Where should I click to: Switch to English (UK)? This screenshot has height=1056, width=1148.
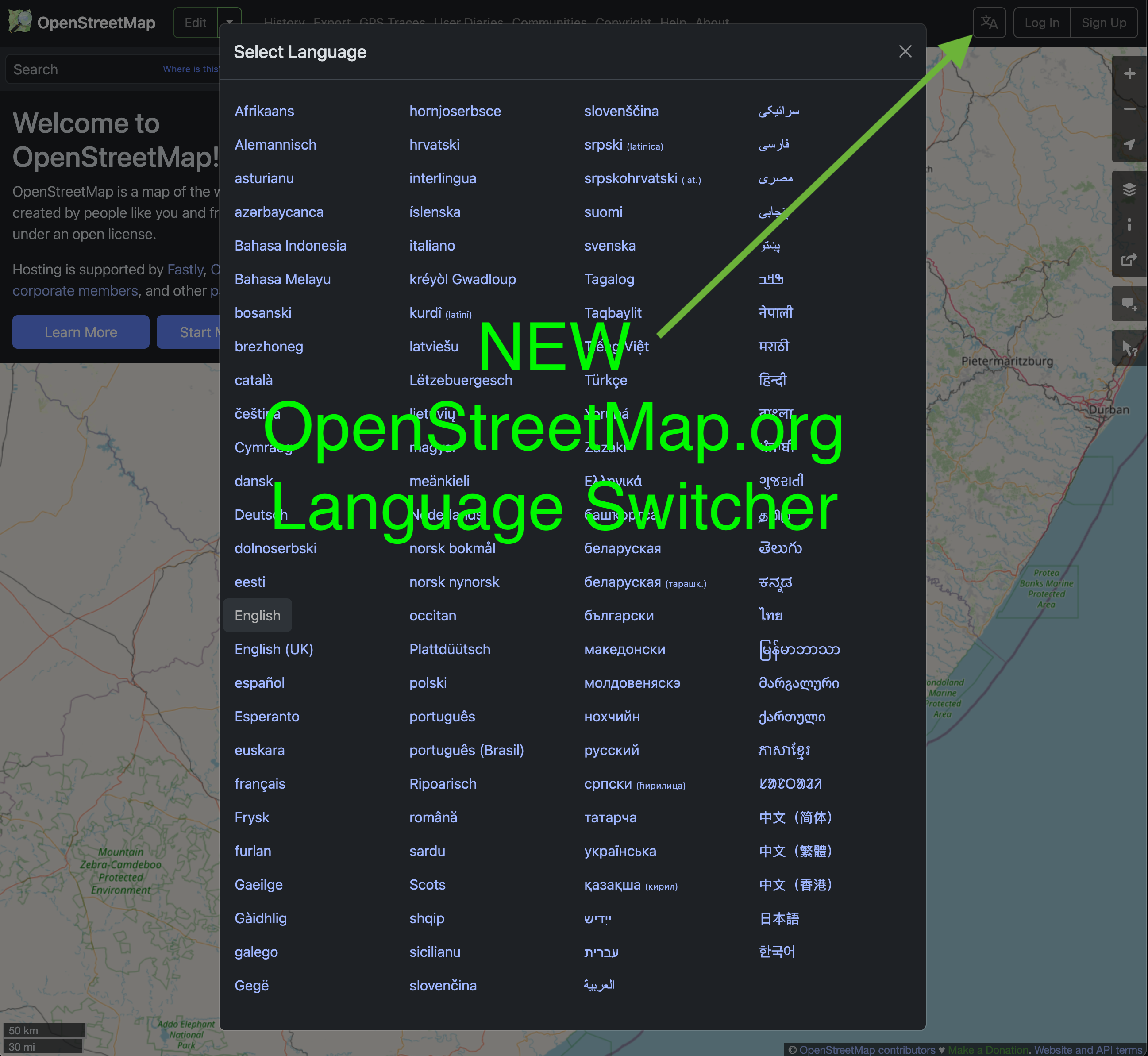click(274, 649)
